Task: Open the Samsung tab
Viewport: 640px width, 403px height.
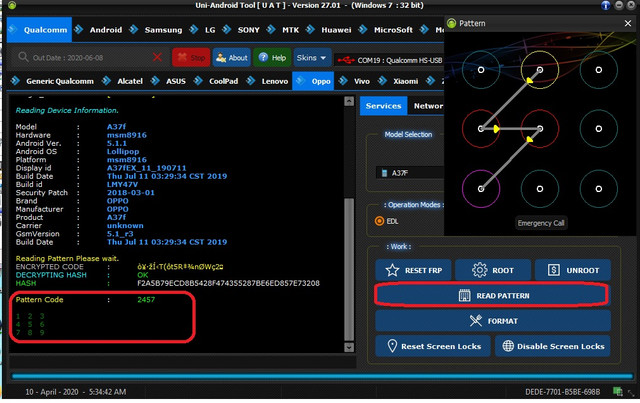Action: (163, 30)
